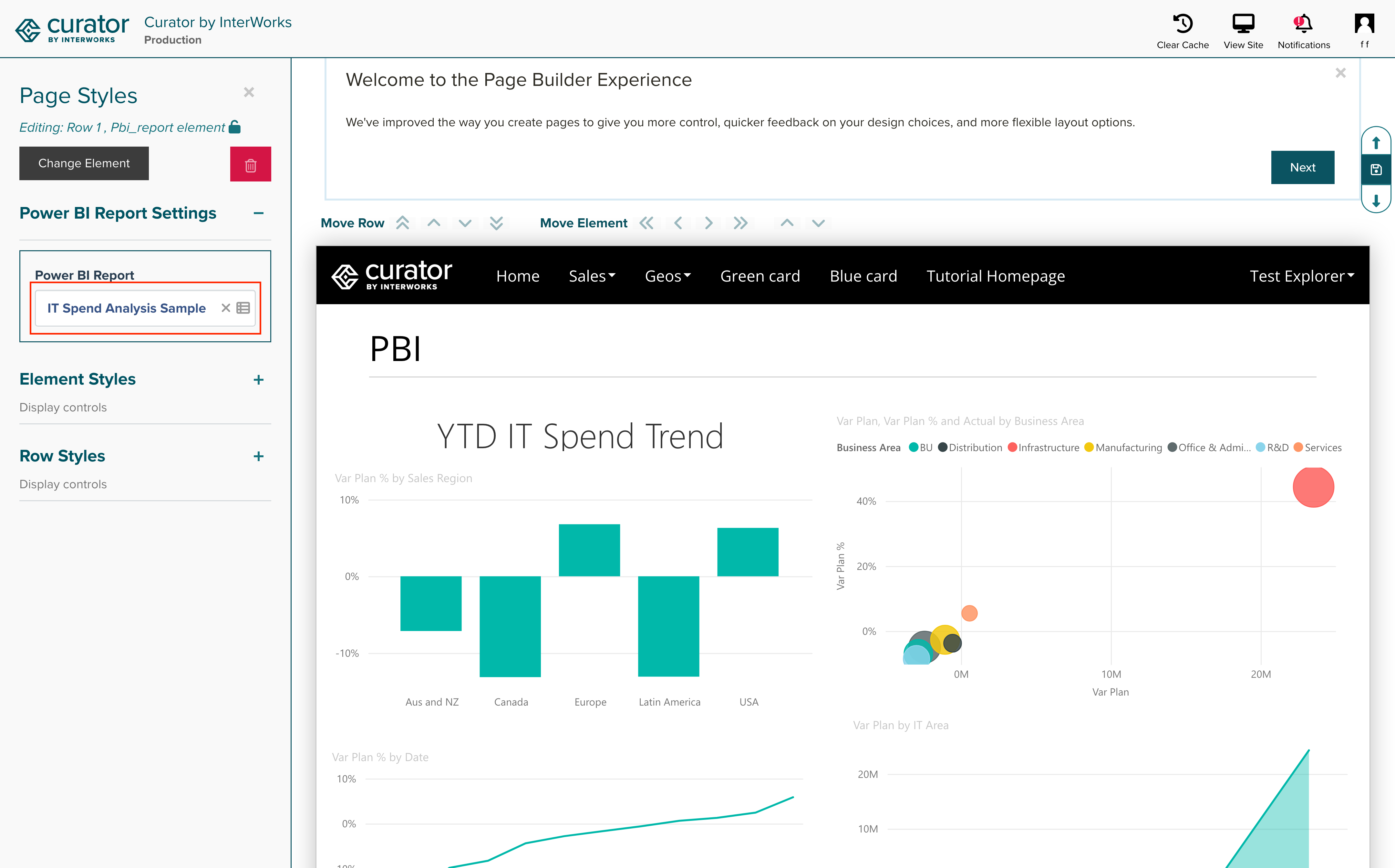Open the Sales dropdown in the navigation
Viewport: 1395px width, 868px height.
(x=592, y=275)
